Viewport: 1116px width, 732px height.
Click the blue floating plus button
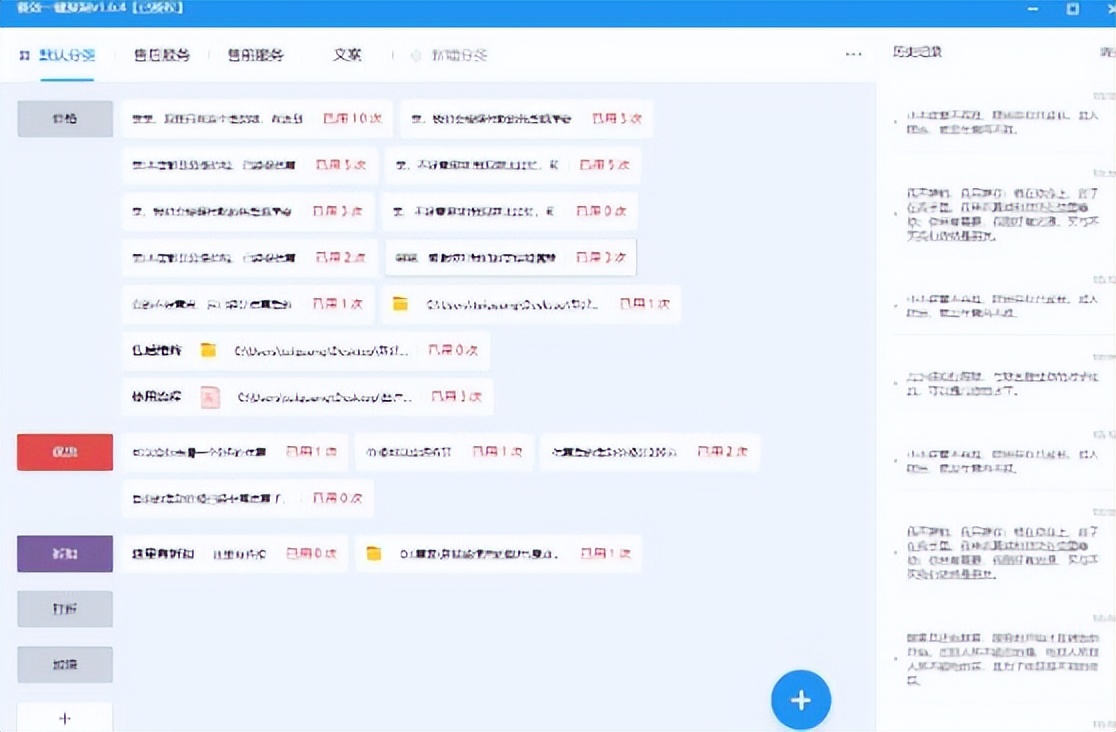(800, 700)
